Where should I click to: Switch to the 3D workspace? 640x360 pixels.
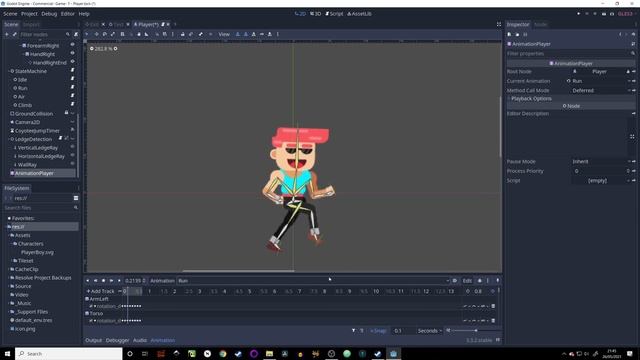pos(316,14)
